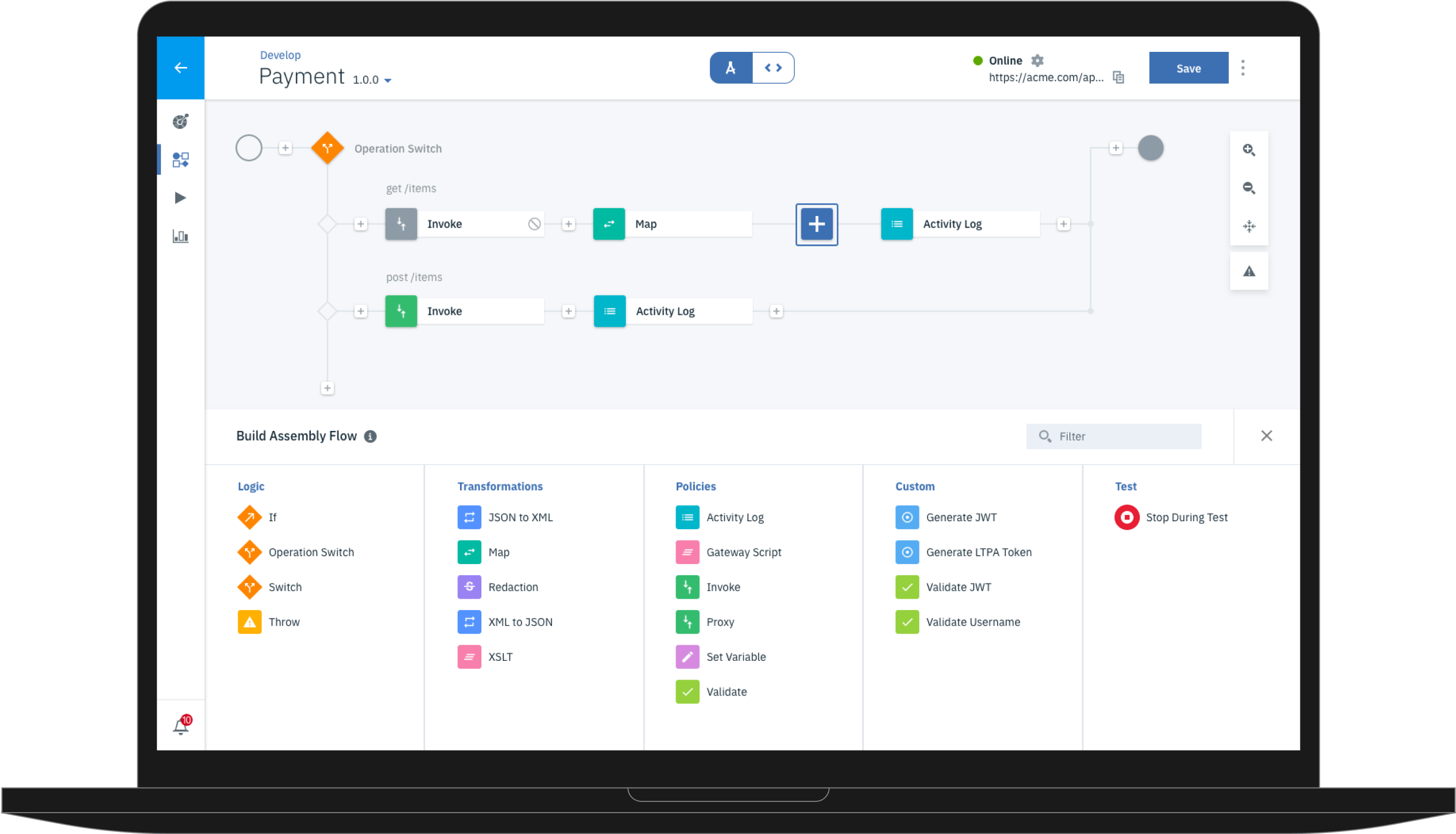Switch to the form editor view
This screenshot has width=1456, height=834.
click(731, 67)
